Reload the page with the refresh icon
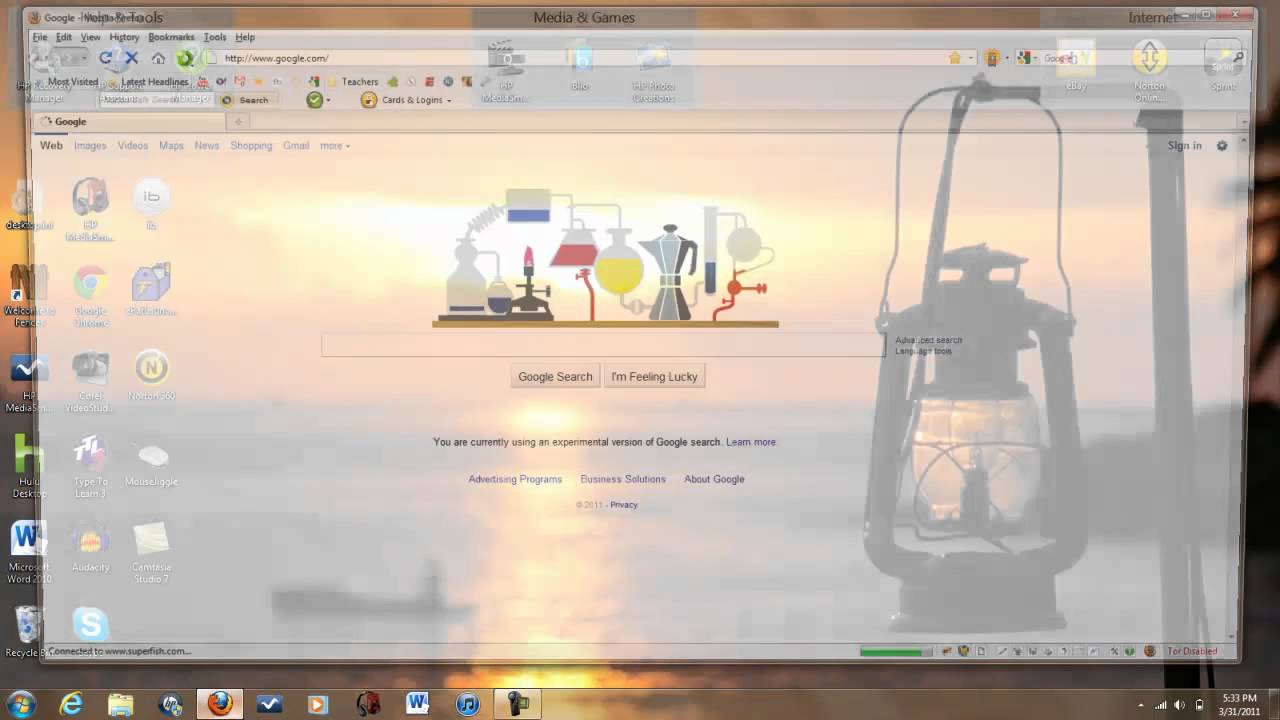Image resolution: width=1280 pixels, height=720 pixels. (106, 58)
